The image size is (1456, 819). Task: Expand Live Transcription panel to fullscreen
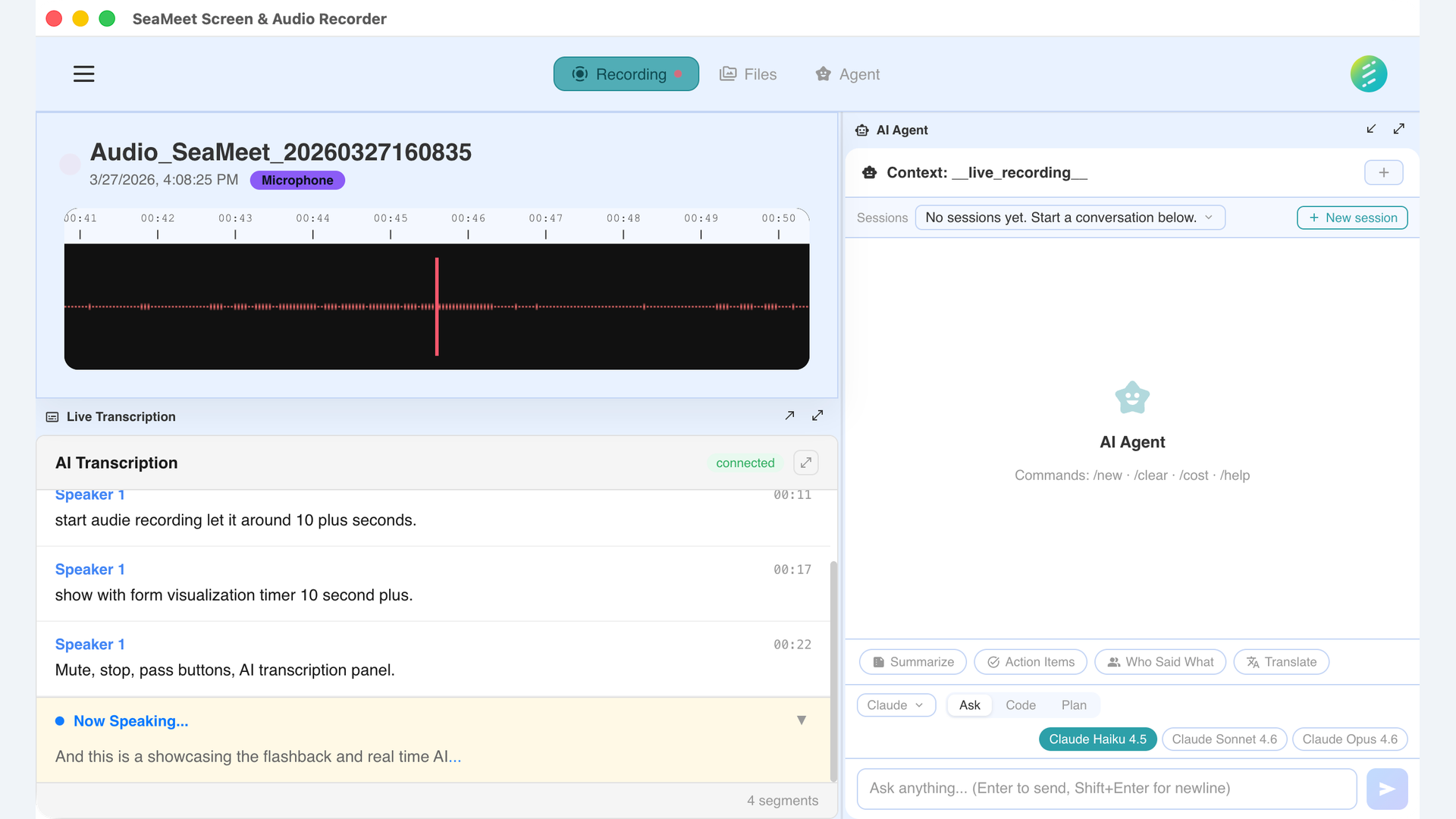pyautogui.click(x=817, y=416)
